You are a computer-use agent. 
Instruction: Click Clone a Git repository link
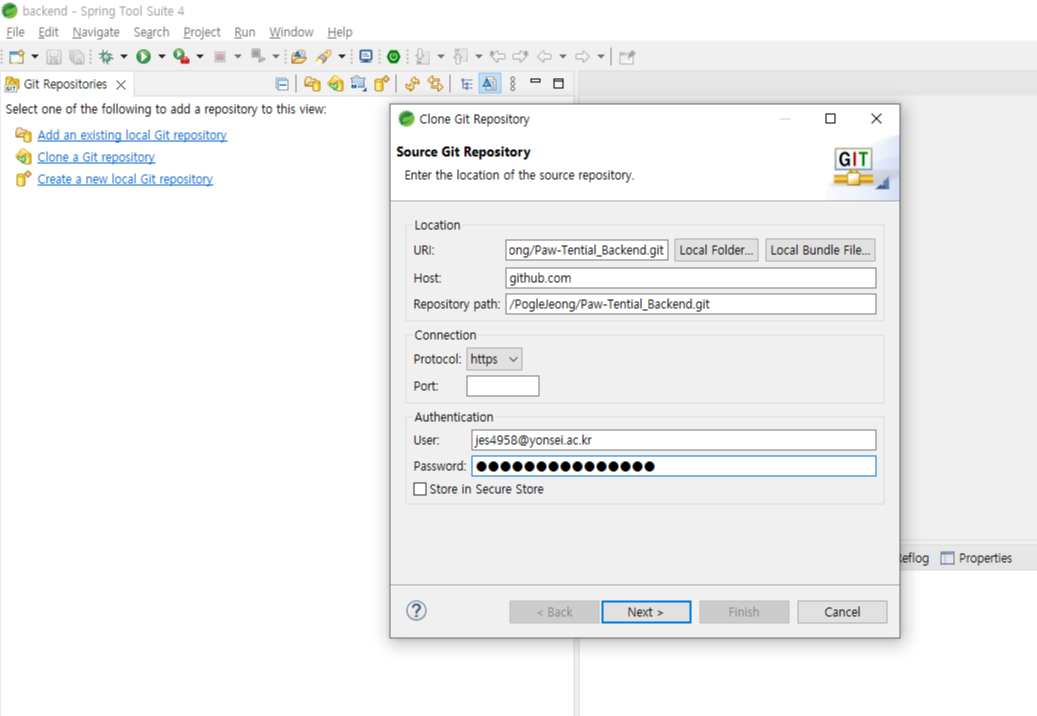click(x=96, y=157)
